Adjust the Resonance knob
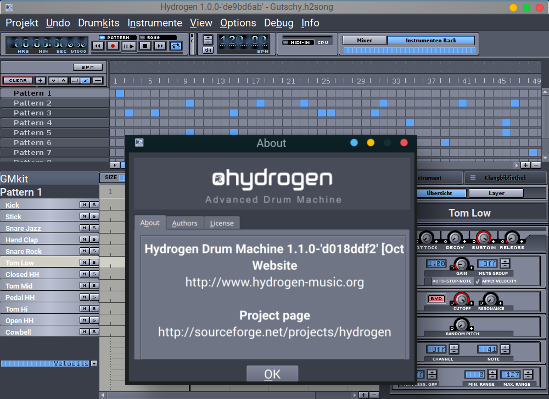Viewport: 549px width, 399px height. (x=490, y=300)
